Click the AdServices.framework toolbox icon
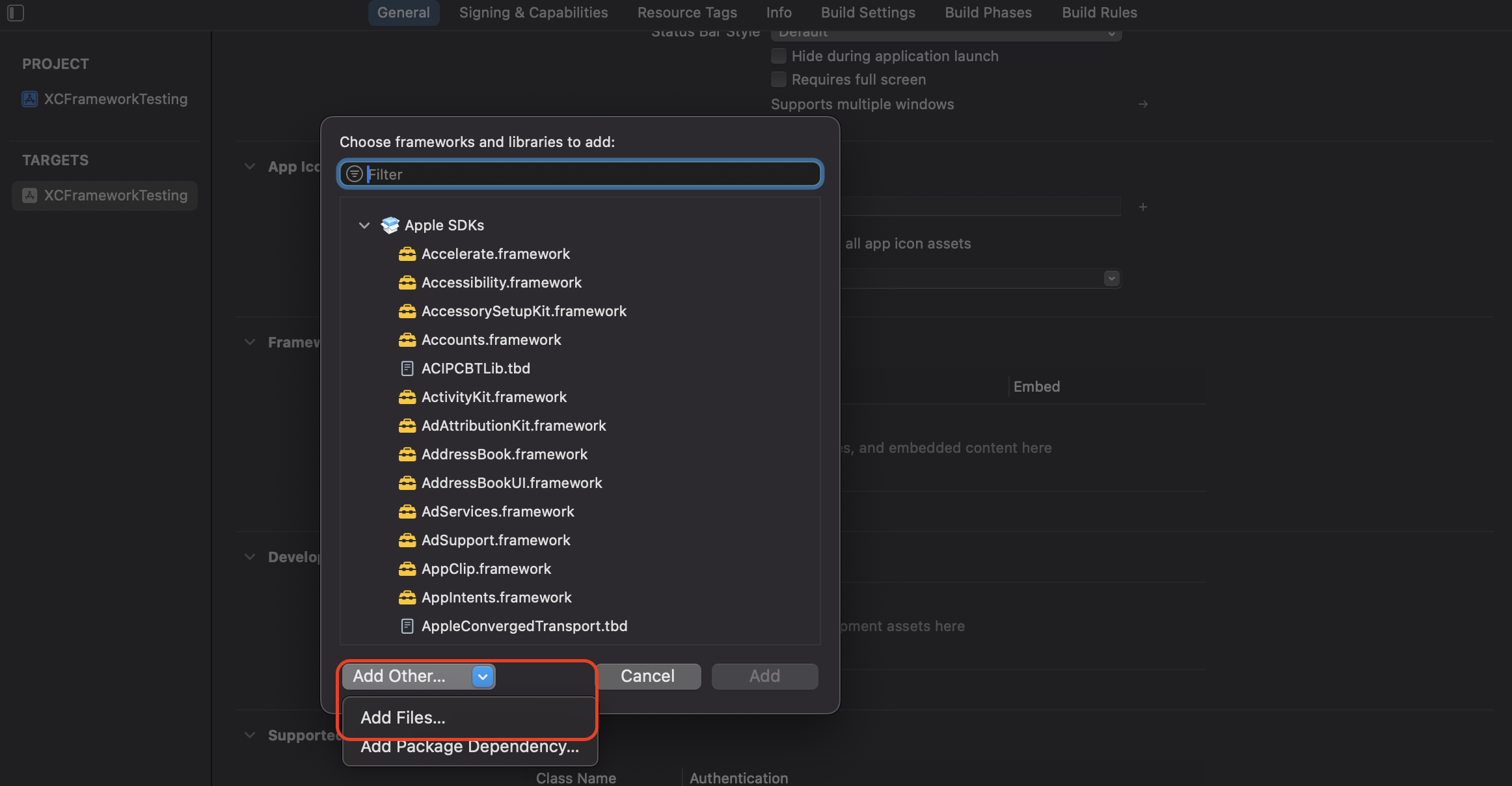The height and width of the screenshot is (786, 1512). click(407, 511)
